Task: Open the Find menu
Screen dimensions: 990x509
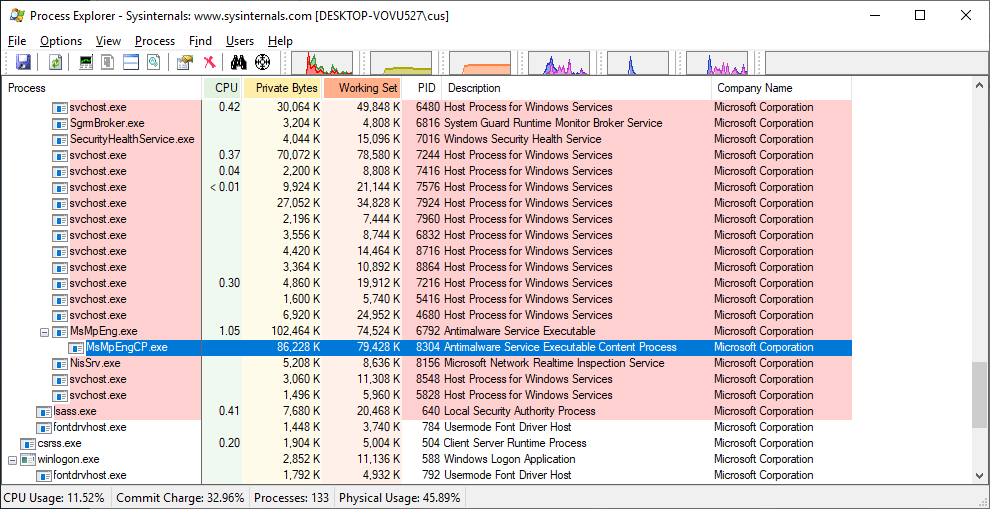Action: click(x=200, y=41)
